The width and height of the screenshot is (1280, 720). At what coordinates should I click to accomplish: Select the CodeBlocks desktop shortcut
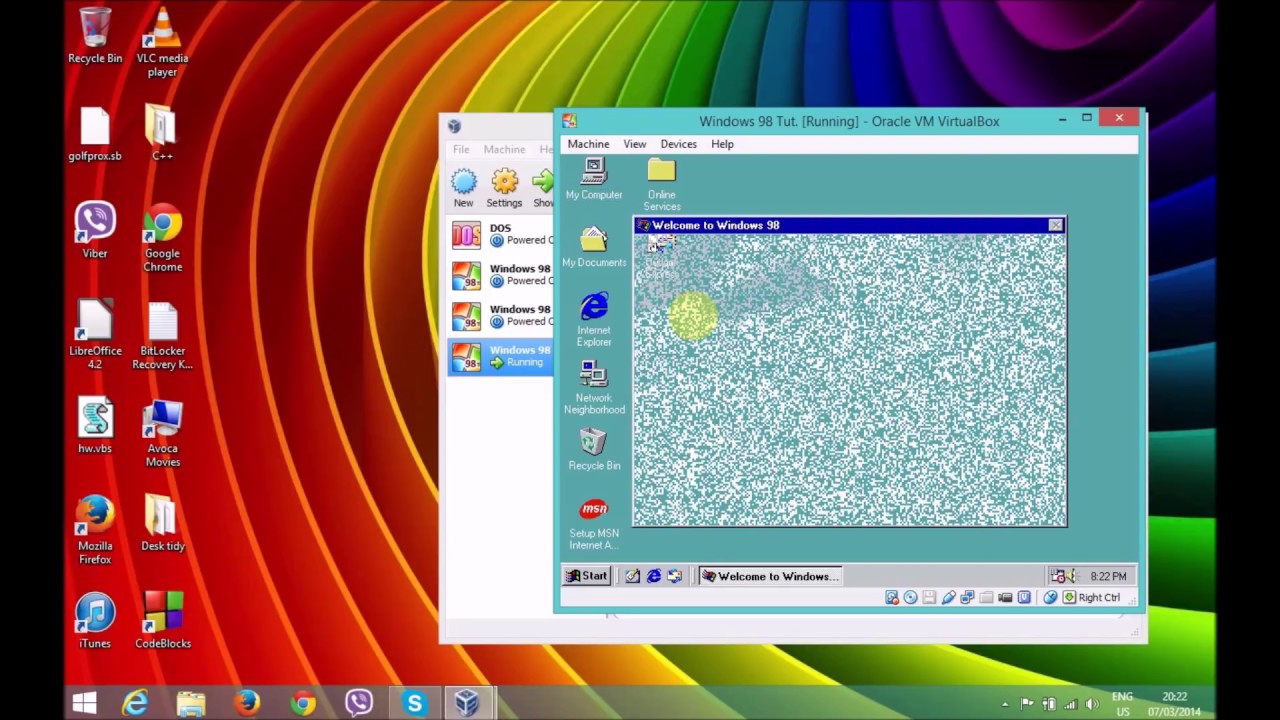[x=163, y=621]
